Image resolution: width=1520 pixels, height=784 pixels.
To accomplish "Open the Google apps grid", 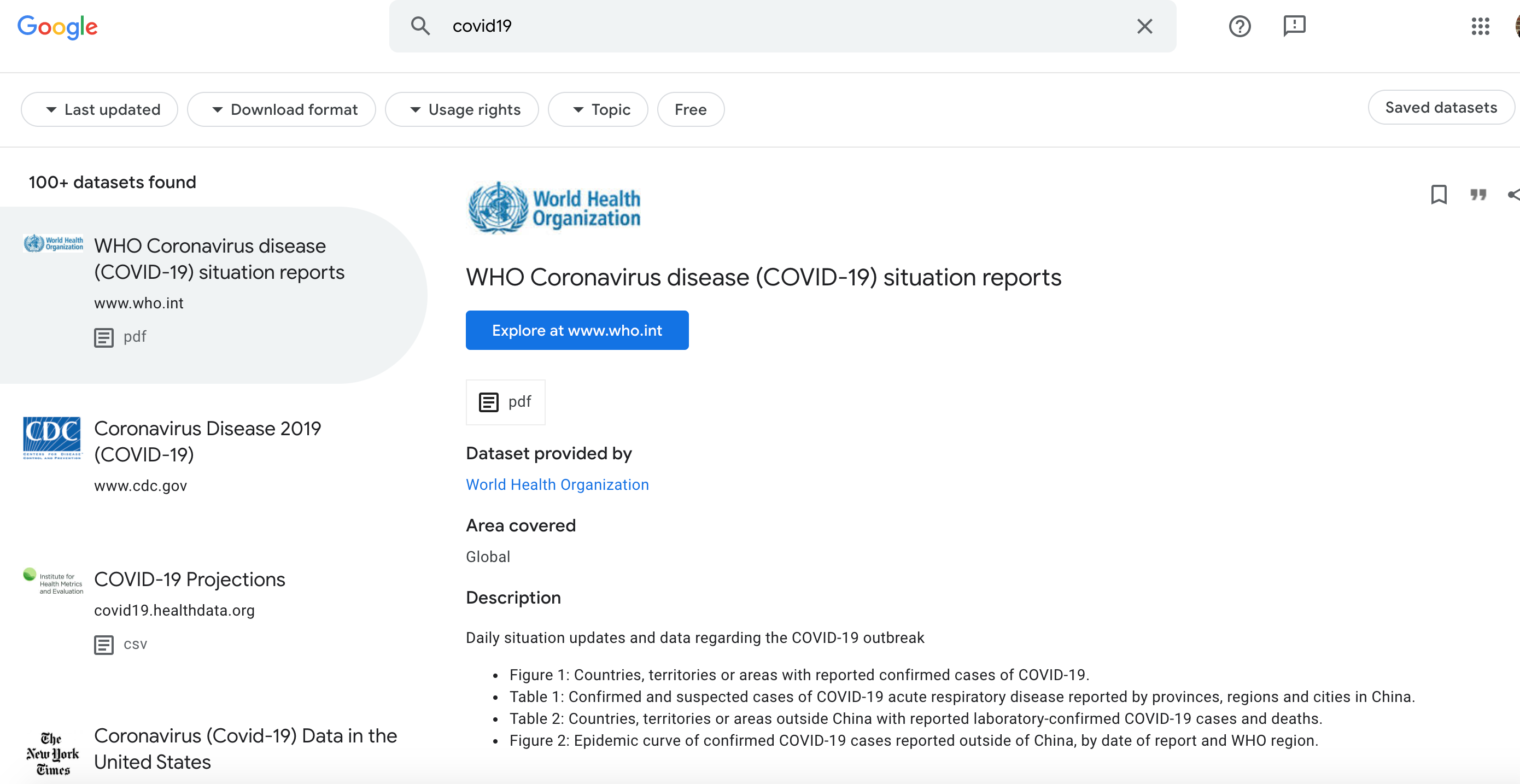I will pyautogui.click(x=1480, y=26).
